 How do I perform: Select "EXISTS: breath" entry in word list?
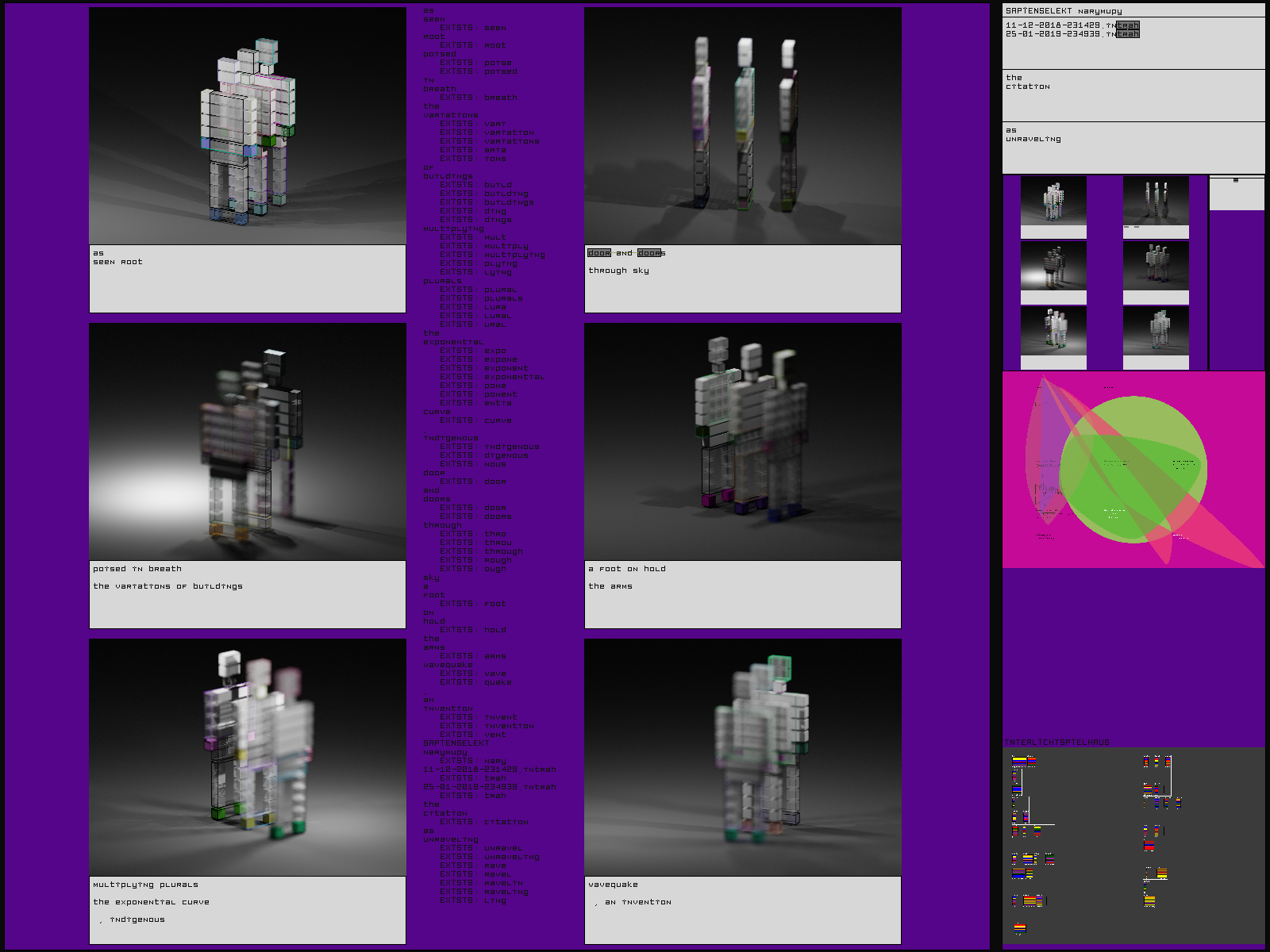479,98
